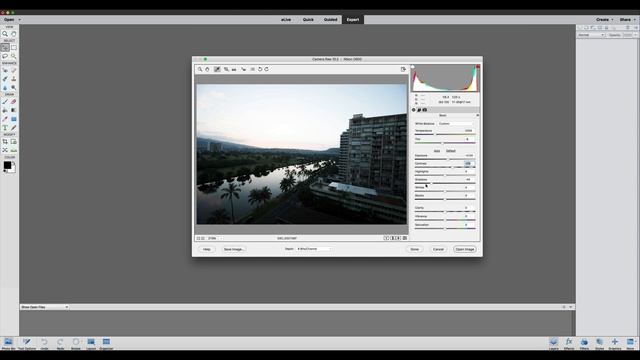Show the Layers panel

[554, 344]
